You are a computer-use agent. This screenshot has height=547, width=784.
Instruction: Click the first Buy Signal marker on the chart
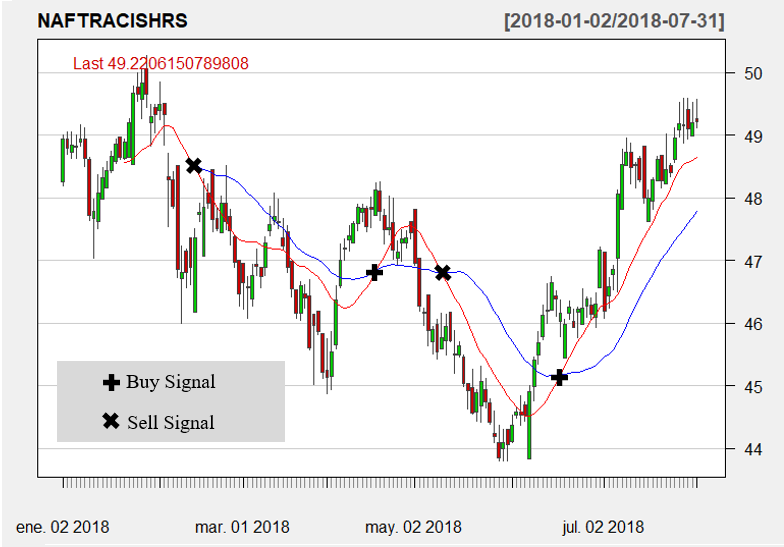[x=374, y=272]
